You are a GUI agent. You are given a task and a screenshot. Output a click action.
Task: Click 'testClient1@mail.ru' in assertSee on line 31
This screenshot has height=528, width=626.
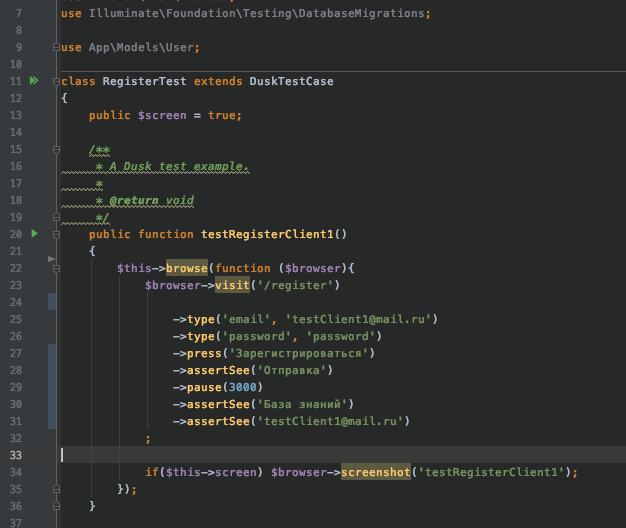point(330,421)
